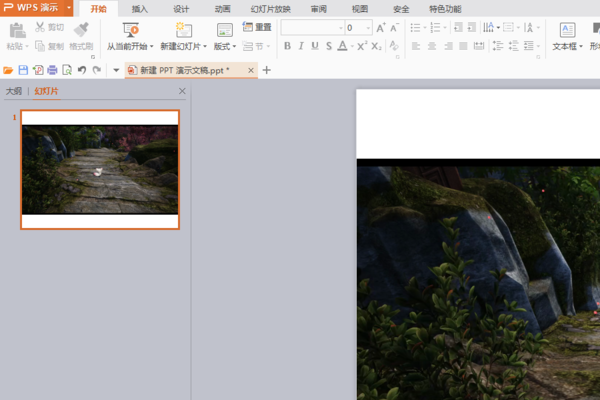Switch to the 动画 ribbon tab

coord(222,9)
